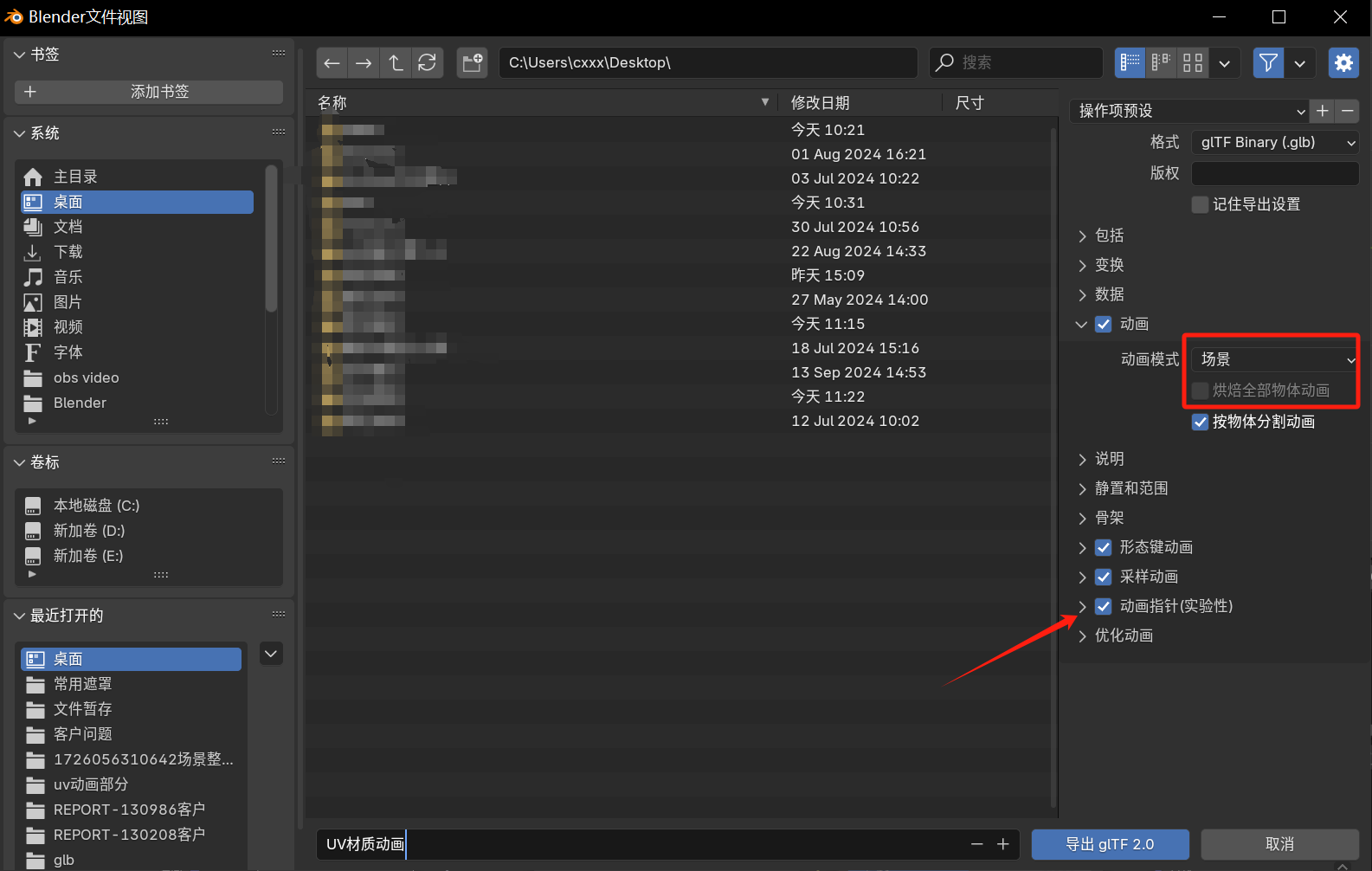Screen dimensions: 1372x871
Task: Open 本地磁盘 (C:) drive
Action: pos(148,506)
